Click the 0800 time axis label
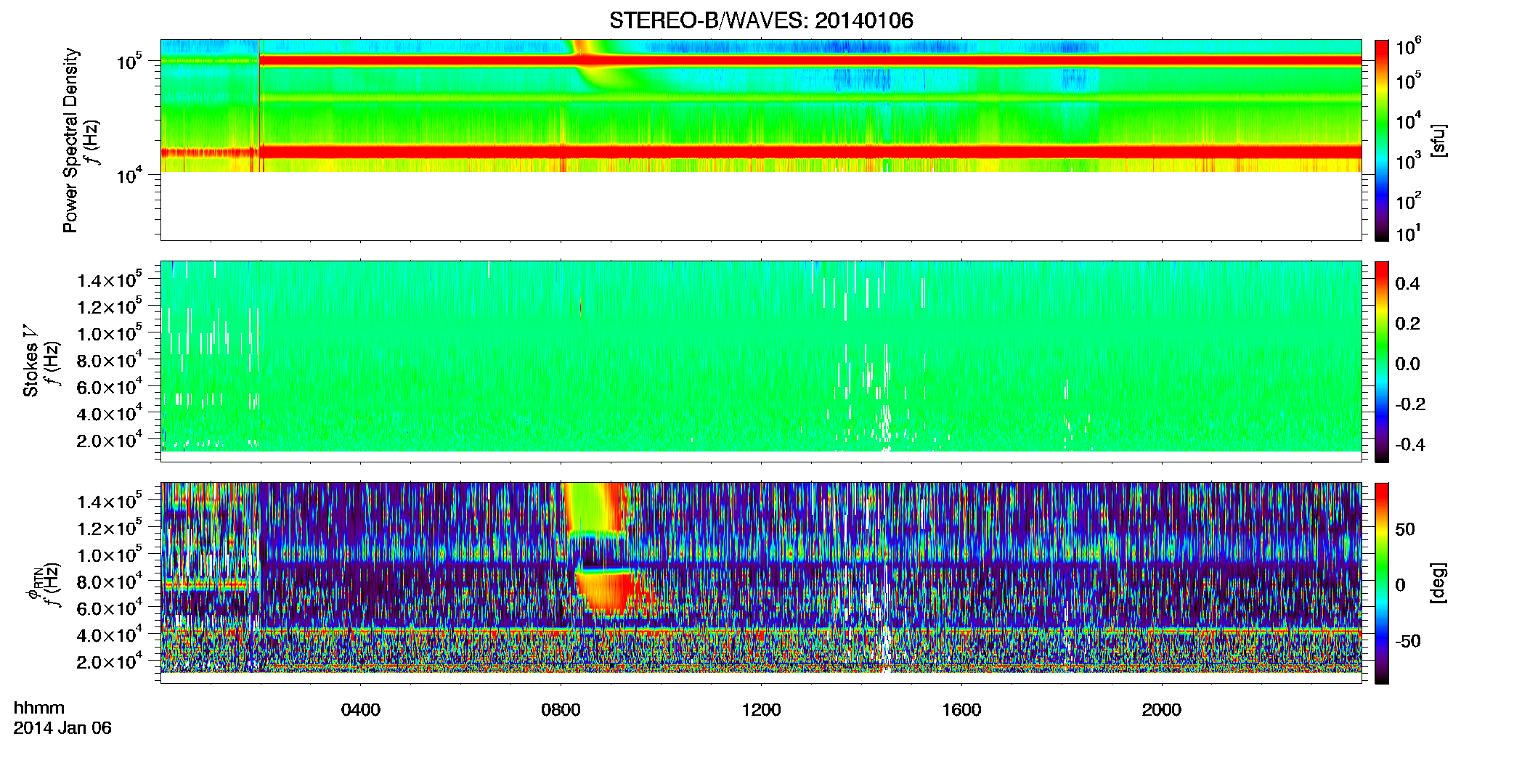This screenshot has height=784, width=1522. click(x=561, y=710)
